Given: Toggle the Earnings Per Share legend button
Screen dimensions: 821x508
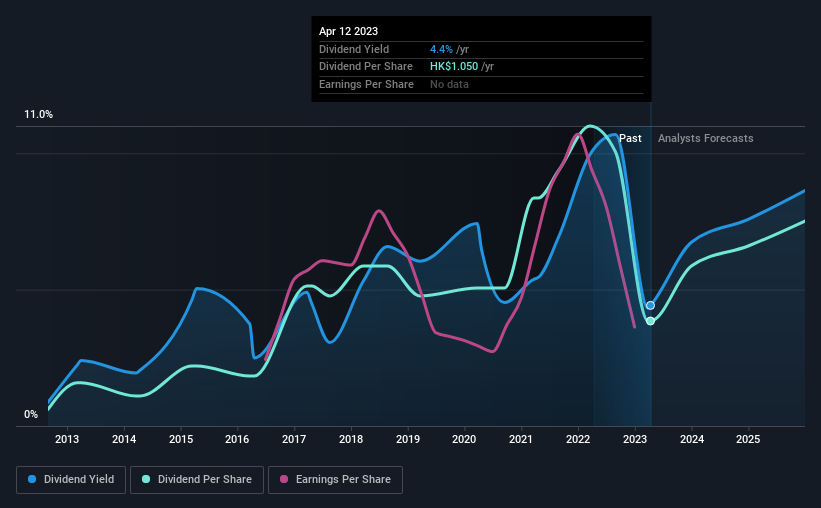Looking at the screenshot, I should click(x=335, y=480).
